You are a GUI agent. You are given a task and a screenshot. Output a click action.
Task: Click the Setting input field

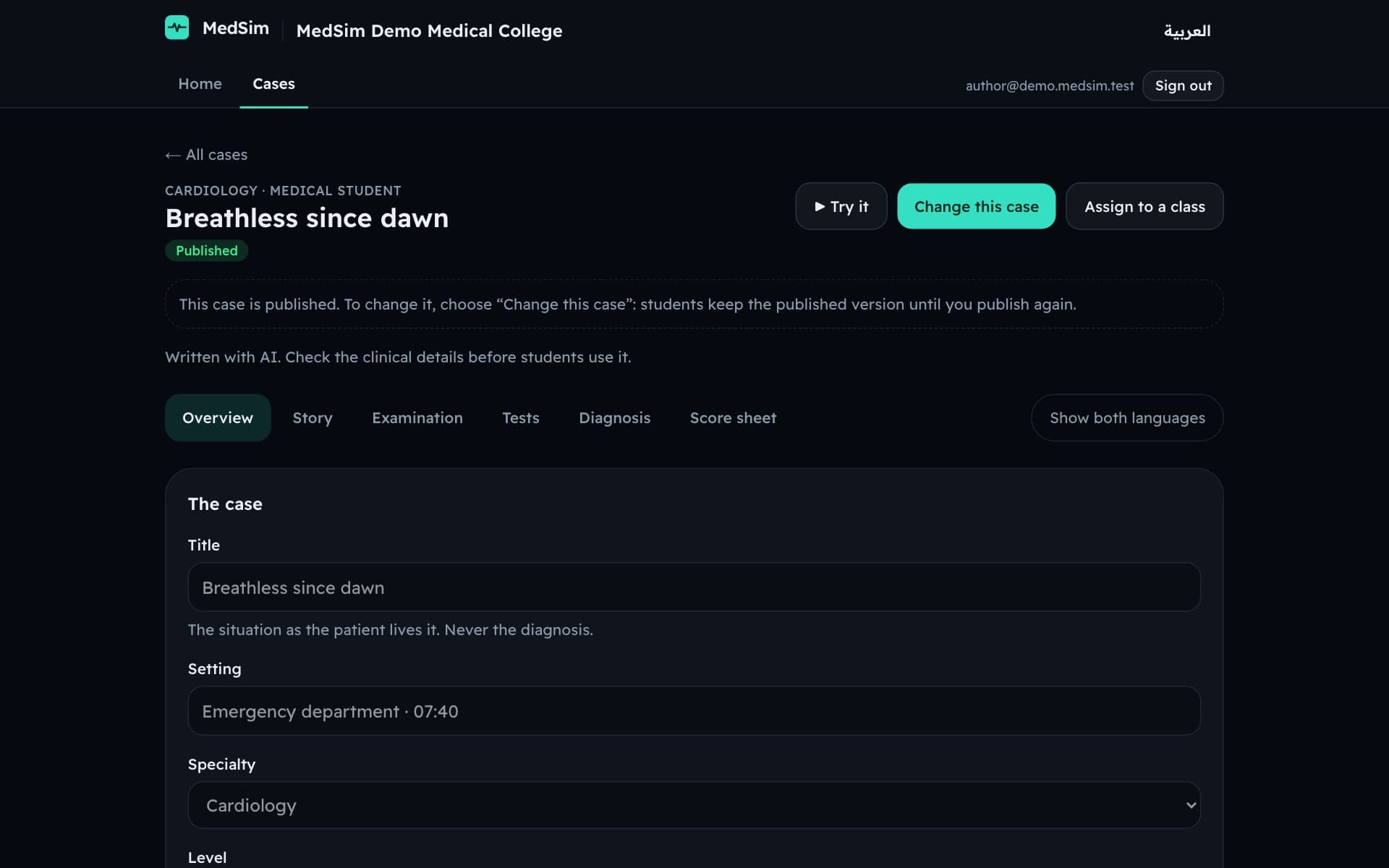694,711
